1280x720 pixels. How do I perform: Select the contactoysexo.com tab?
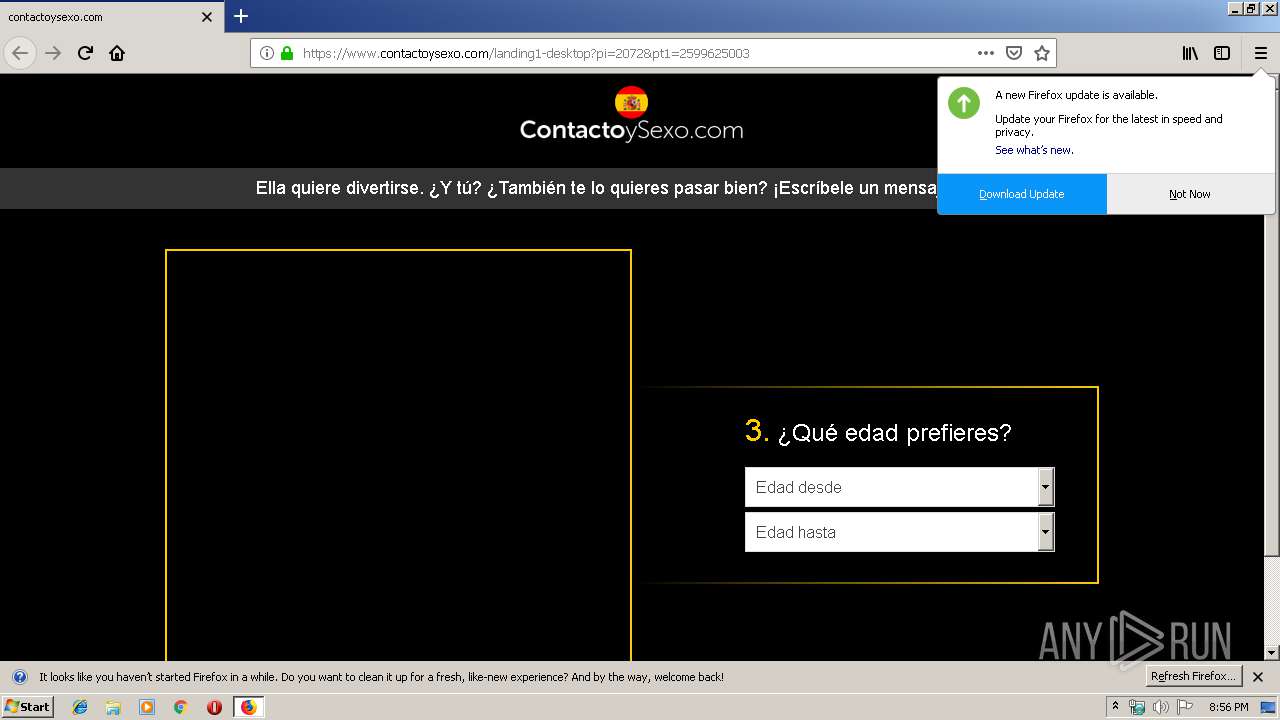(x=111, y=17)
